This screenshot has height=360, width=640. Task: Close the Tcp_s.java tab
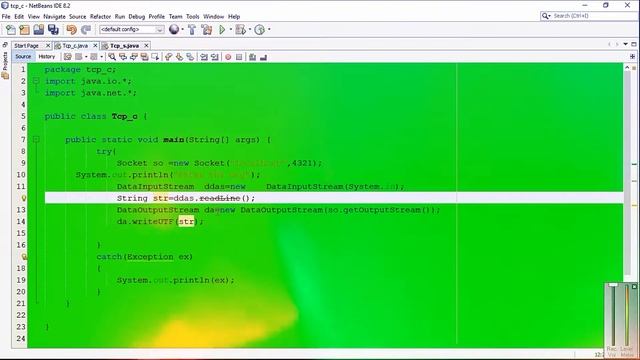click(x=146, y=46)
